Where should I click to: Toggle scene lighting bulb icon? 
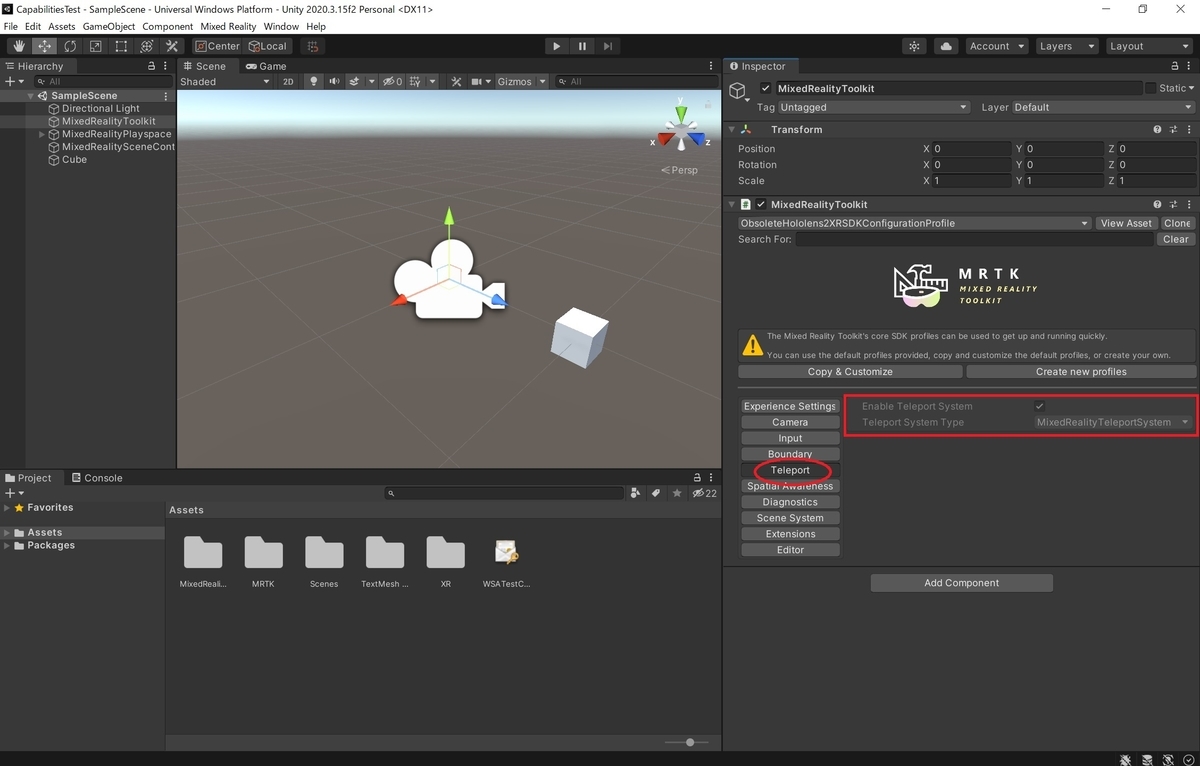click(314, 82)
